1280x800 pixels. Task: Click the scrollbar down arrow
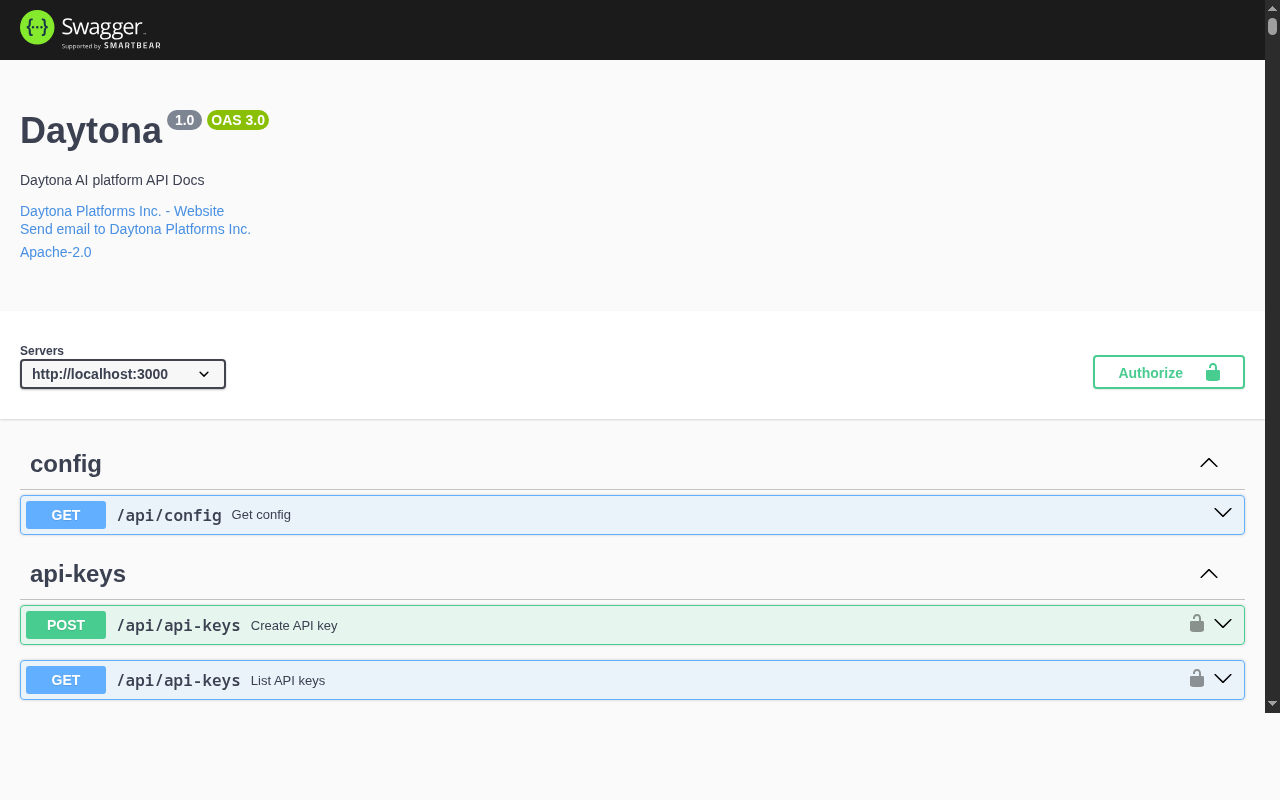point(1272,704)
